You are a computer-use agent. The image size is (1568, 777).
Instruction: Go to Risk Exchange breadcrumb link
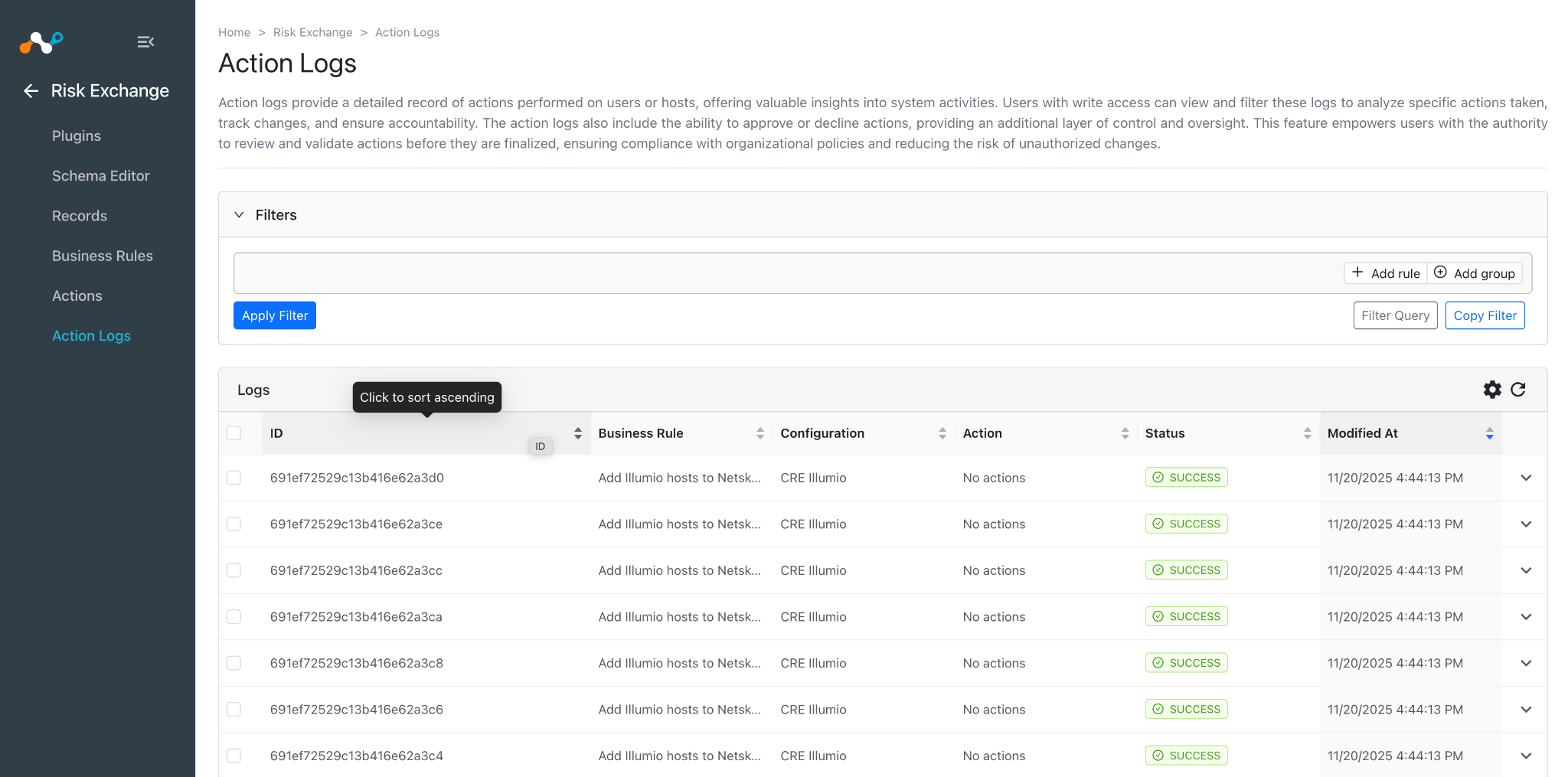(x=313, y=32)
